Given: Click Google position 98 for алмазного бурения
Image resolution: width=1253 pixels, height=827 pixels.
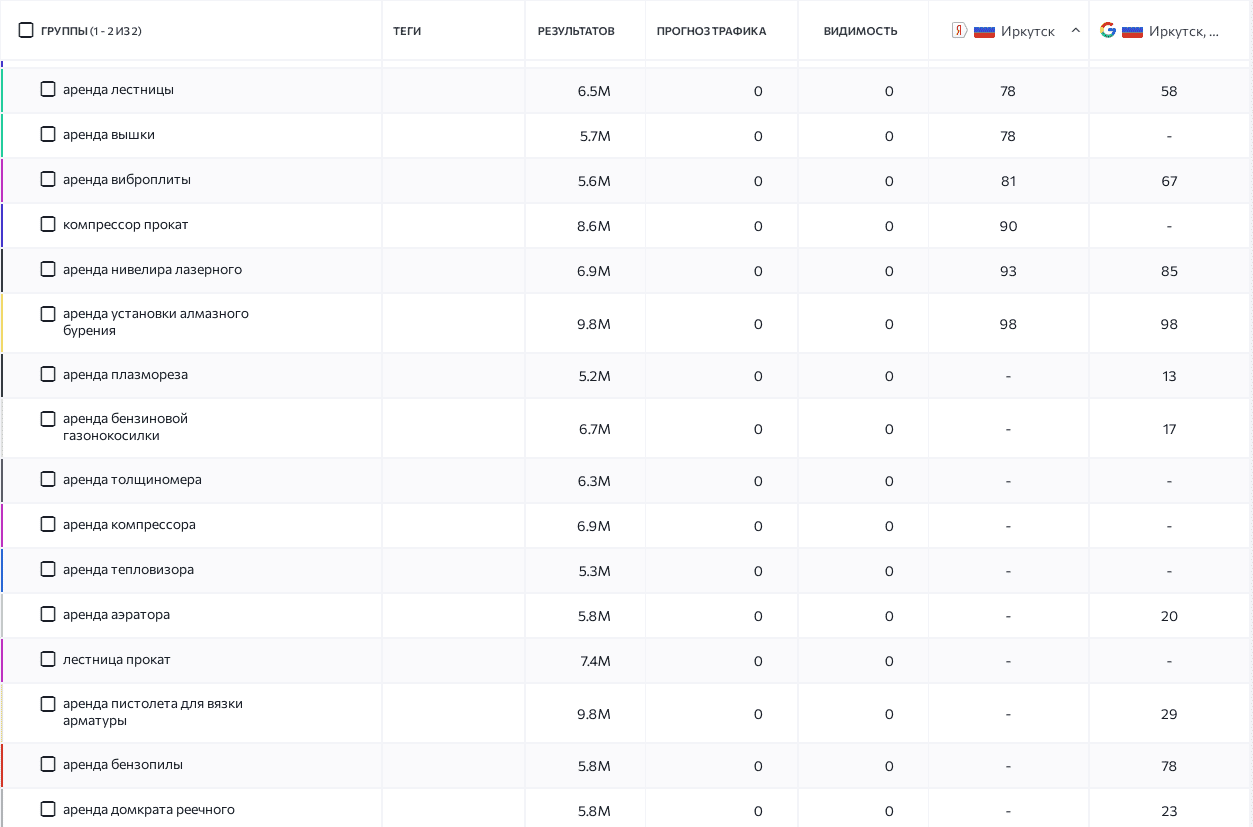Looking at the screenshot, I should [1169, 324].
